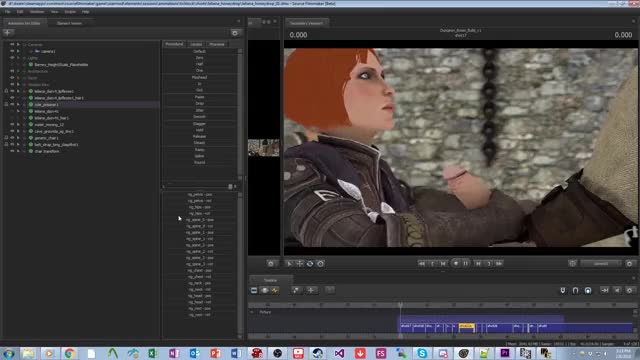This screenshot has height=360, width=640.
Task: Select the Timeline tab
Action: (270, 280)
